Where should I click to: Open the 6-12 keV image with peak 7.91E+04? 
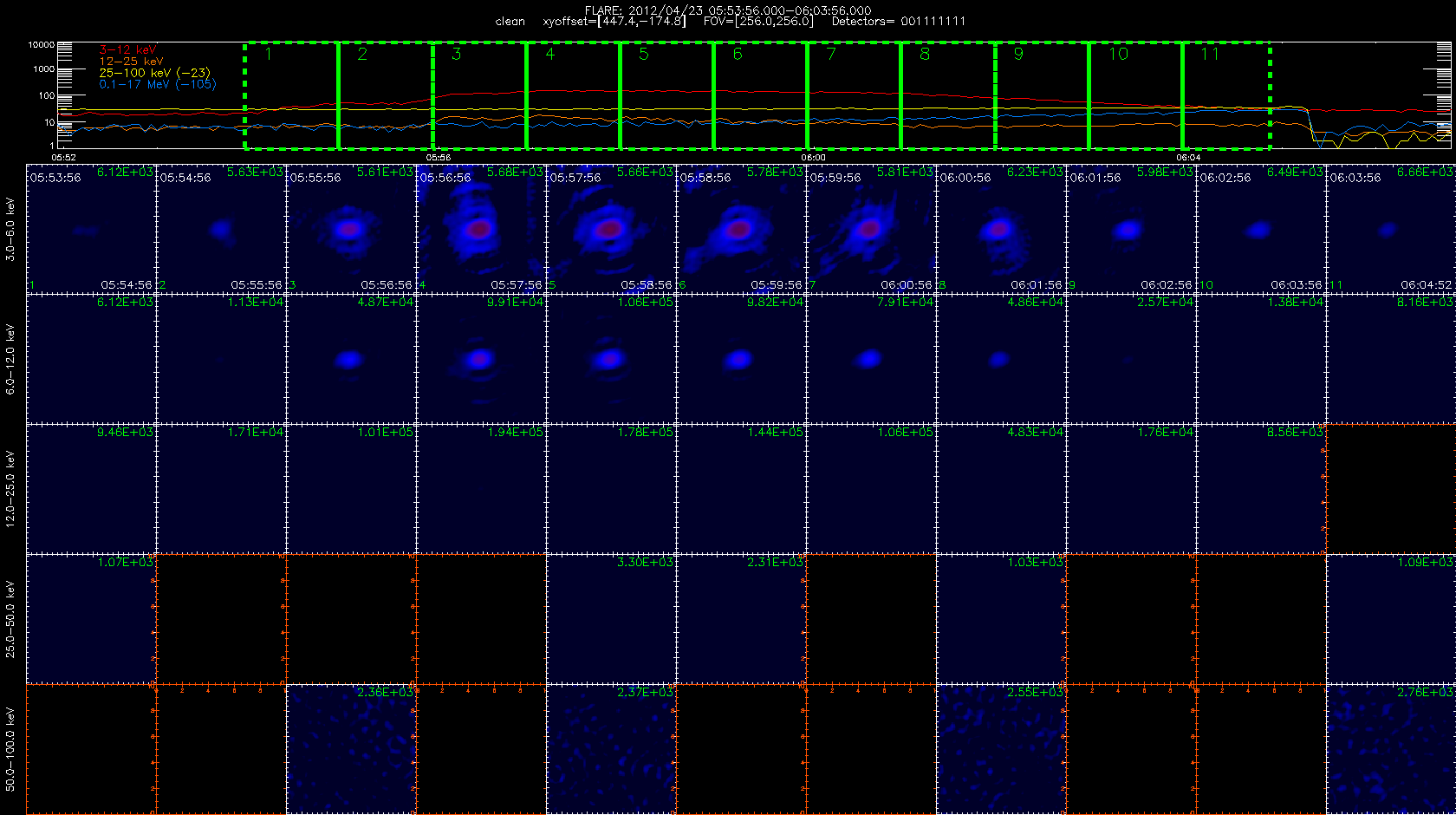tap(871, 359)
